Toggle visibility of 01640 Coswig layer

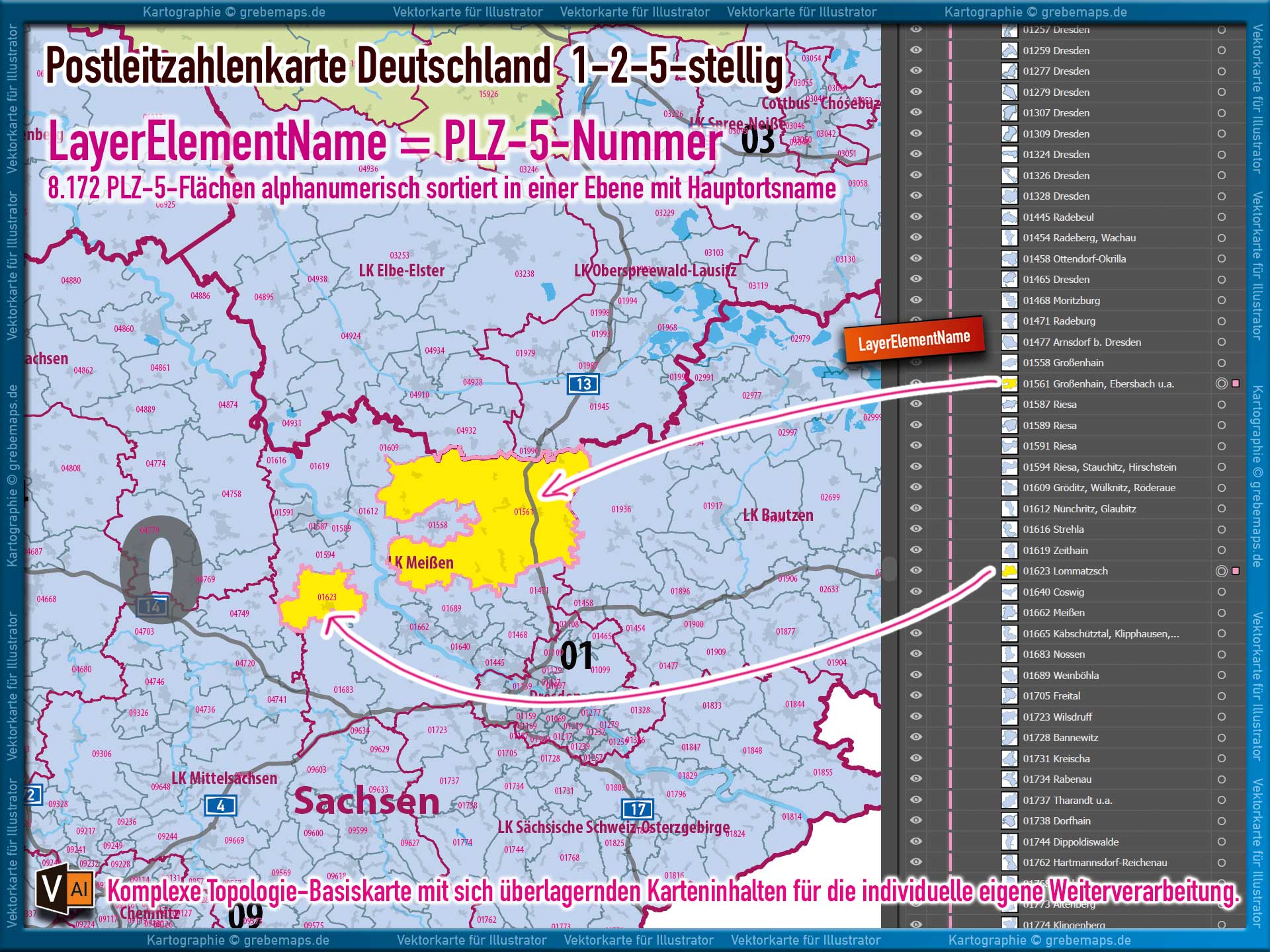coord(915,592)
